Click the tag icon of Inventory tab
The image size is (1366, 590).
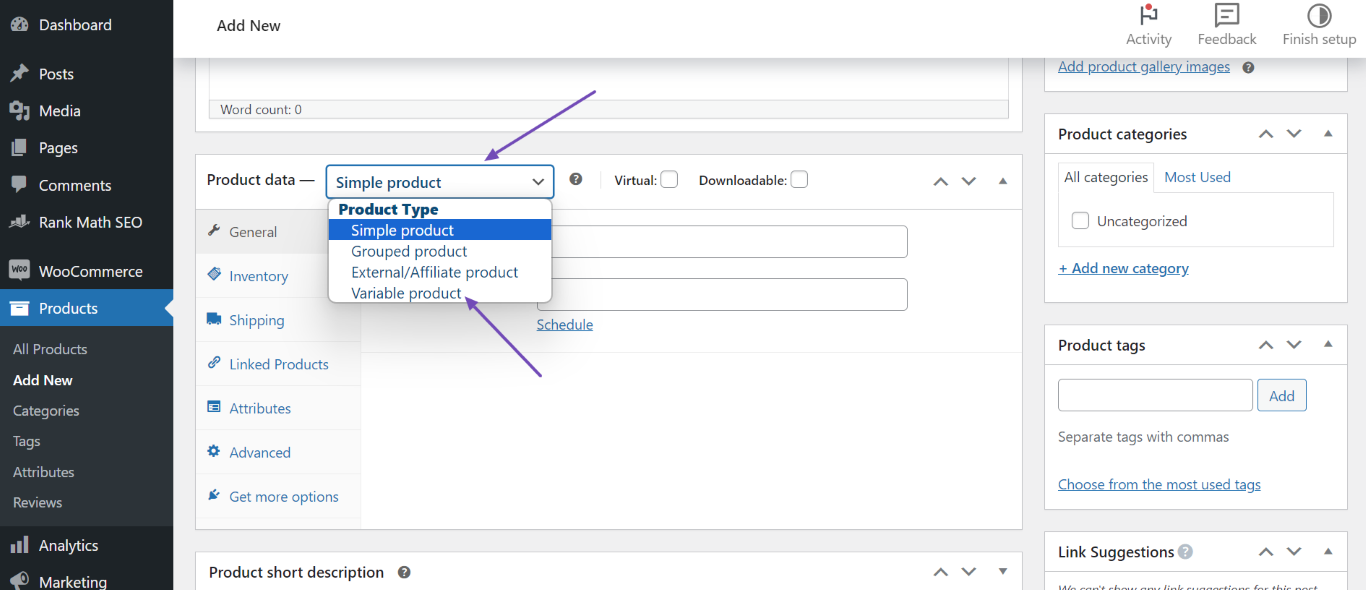(x=213, y=275)
